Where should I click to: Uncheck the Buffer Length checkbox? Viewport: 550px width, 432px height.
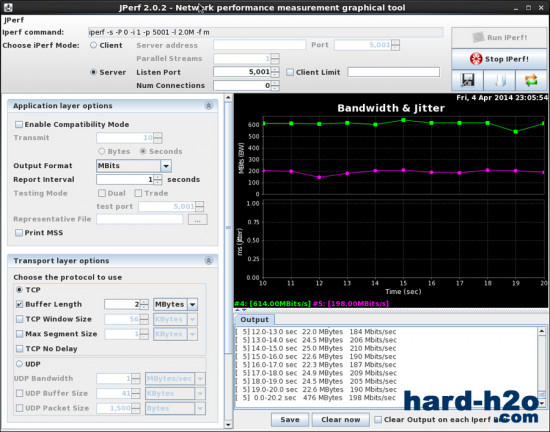point(20,304)
